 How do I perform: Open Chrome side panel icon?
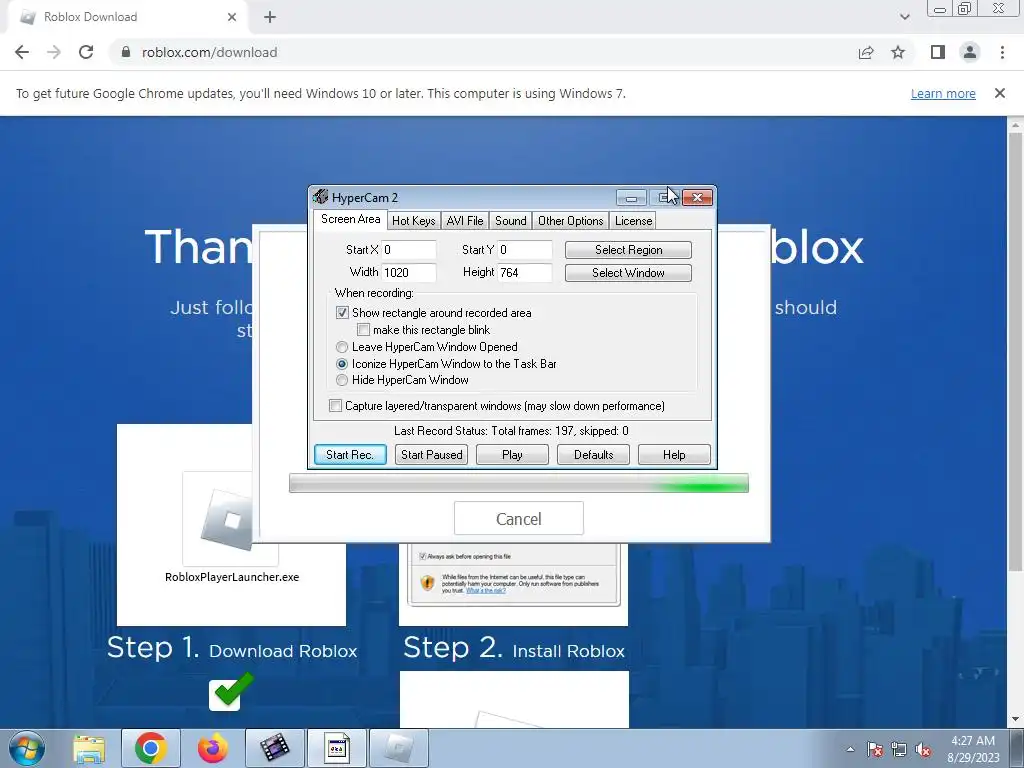(938, 52)
